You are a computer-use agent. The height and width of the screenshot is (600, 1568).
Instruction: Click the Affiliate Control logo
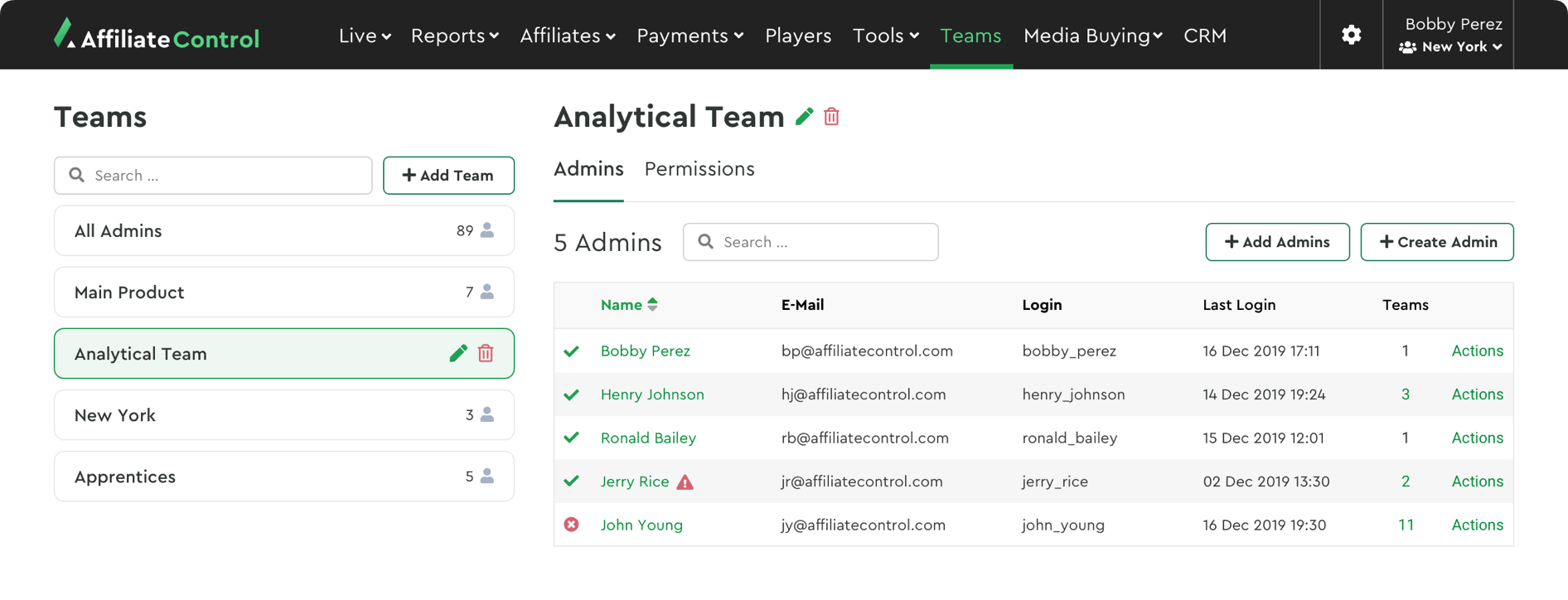pyautogui.click(x=157, y=36)
